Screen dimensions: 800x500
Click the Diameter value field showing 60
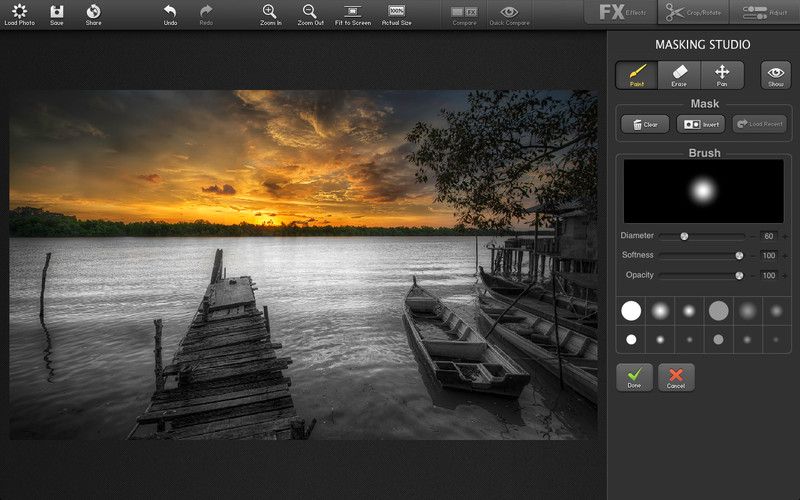click(769, 236)
